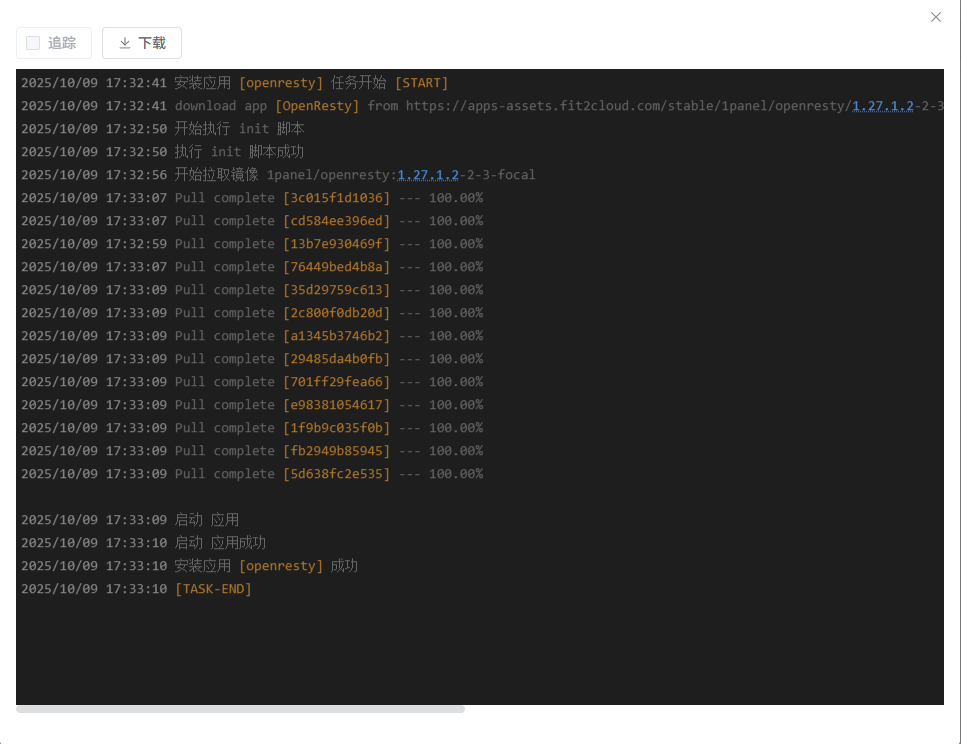961x744 pixels.
Task: Click layer hash [29485da4b0fb]
Action: pos(336,359)
